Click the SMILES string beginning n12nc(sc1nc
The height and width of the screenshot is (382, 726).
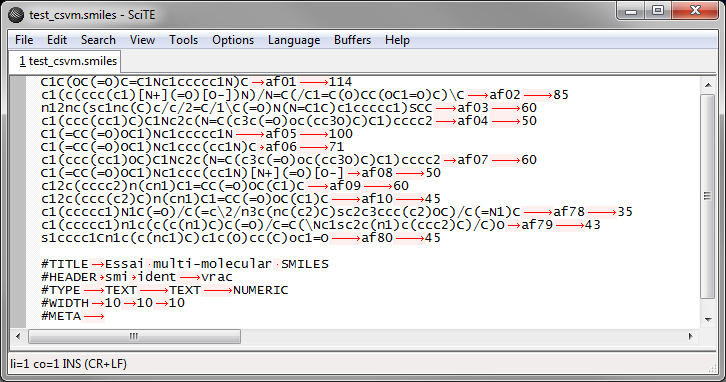click(x=237, y=108)
